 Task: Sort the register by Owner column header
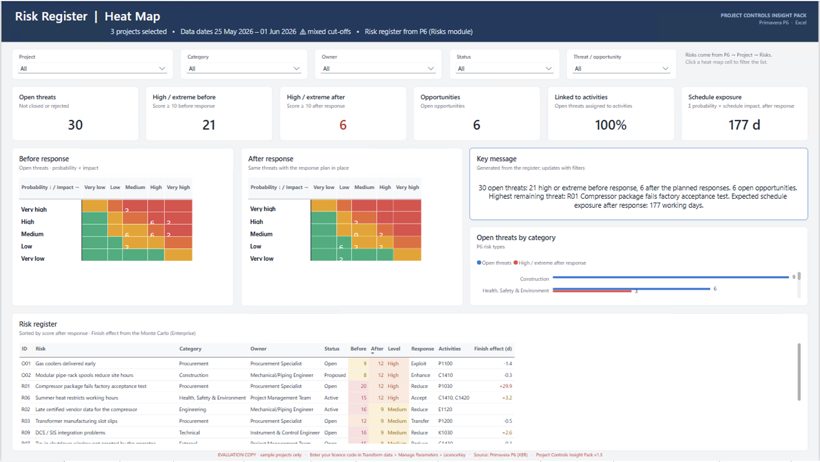[x=258, y=348]
